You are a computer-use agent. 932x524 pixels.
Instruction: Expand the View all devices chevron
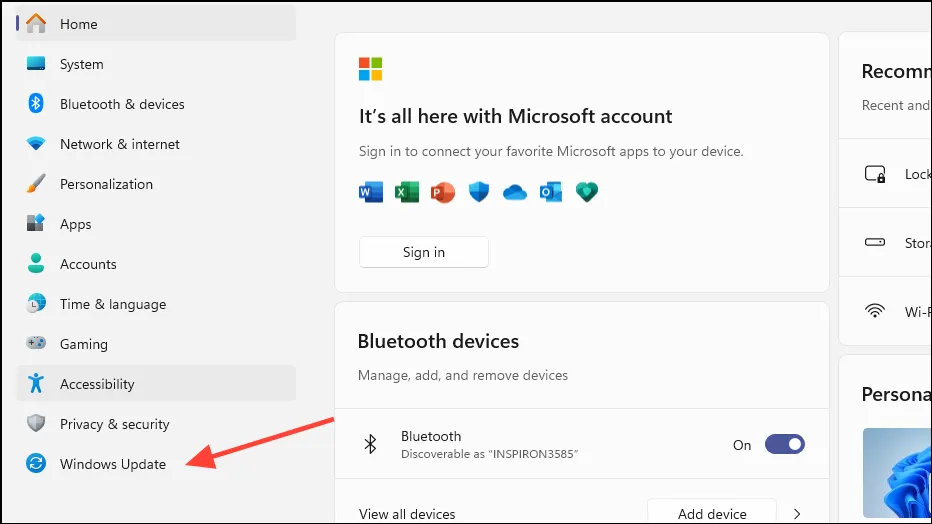[x=797, y=514]
